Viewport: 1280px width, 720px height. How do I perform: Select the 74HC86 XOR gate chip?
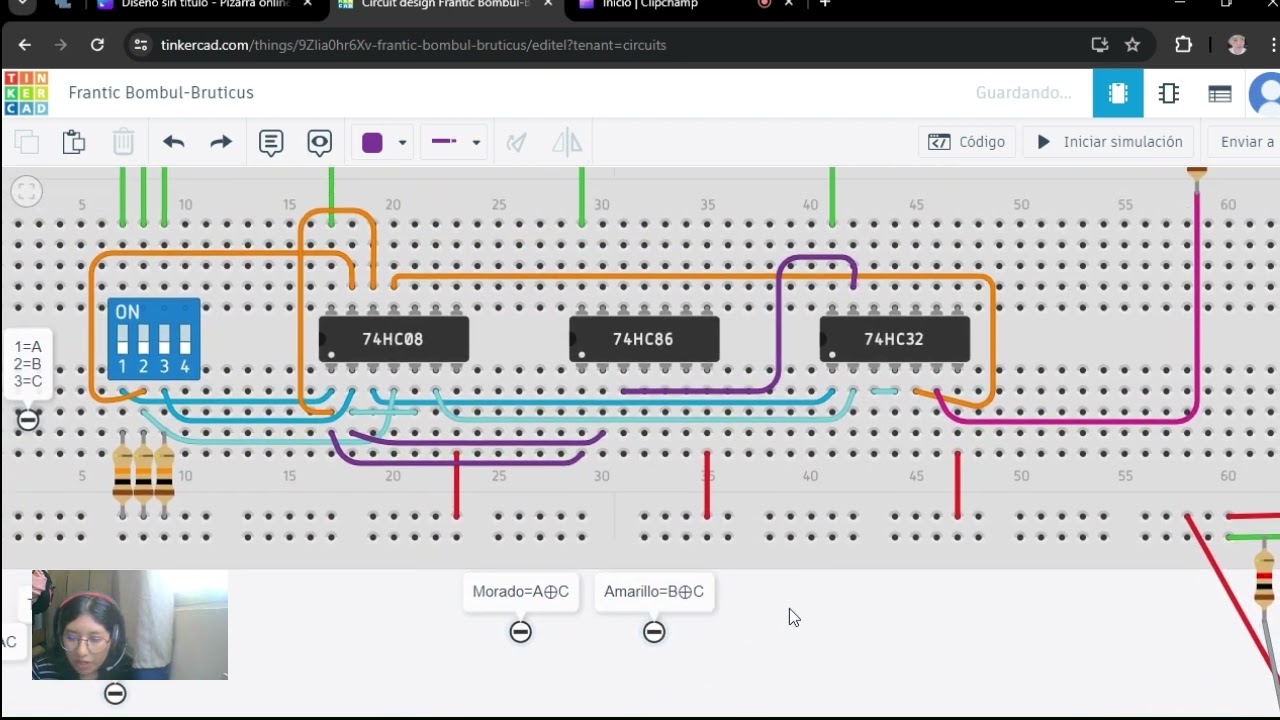(644, 339)
